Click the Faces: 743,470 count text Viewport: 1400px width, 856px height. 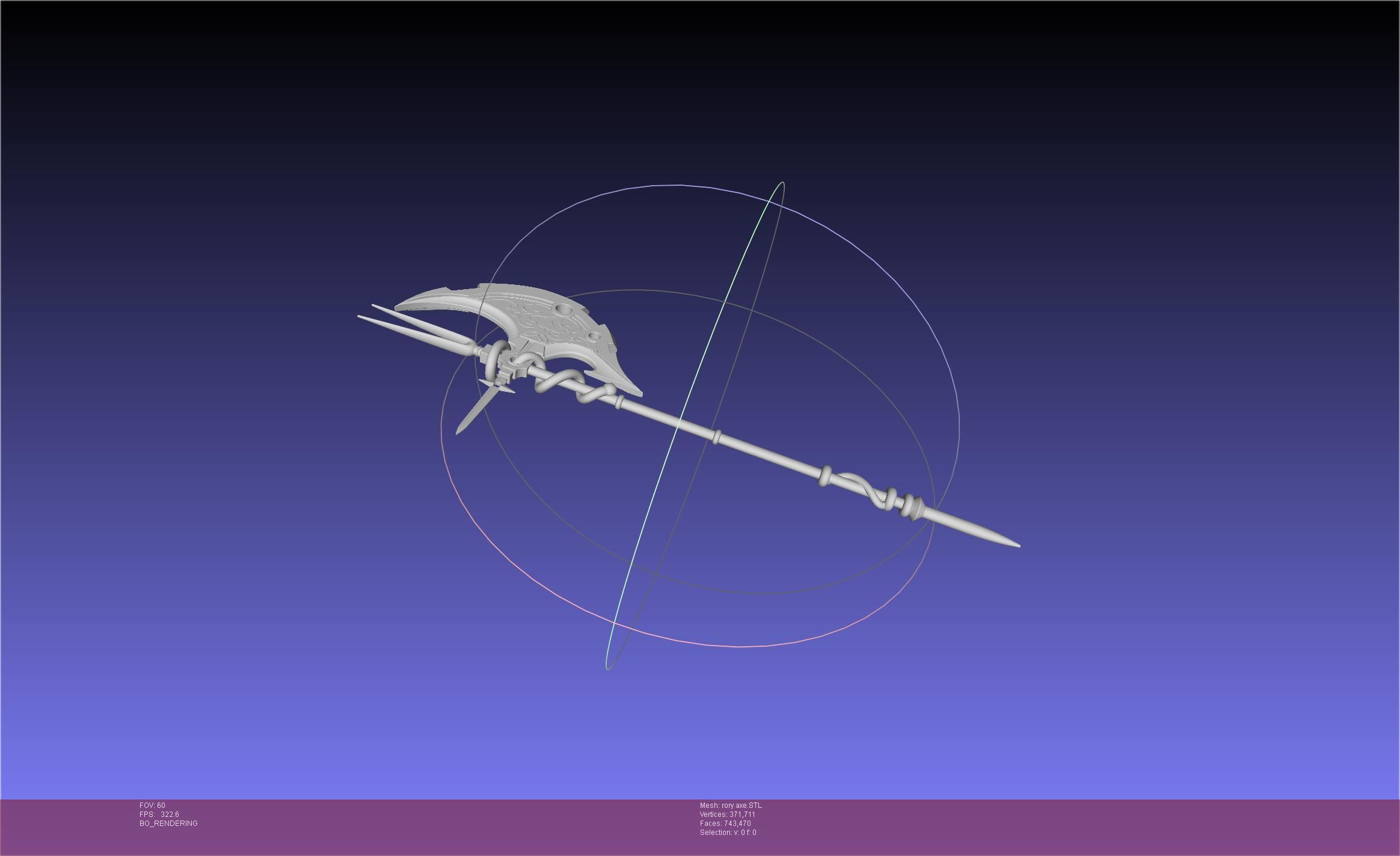coord(725,824)
